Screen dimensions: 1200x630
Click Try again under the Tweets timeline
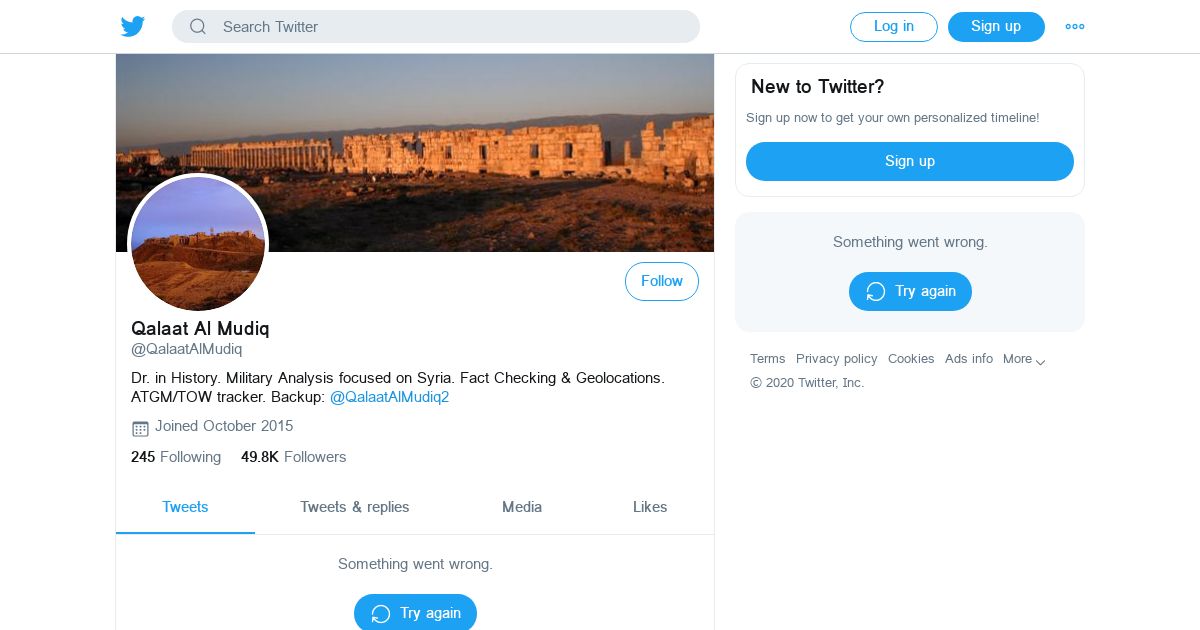[415, 613]
